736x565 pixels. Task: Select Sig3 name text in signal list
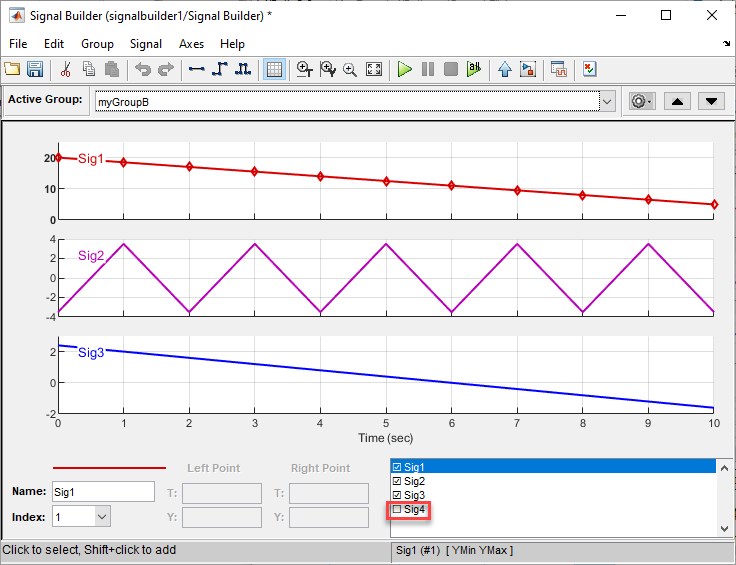point(414,495)
